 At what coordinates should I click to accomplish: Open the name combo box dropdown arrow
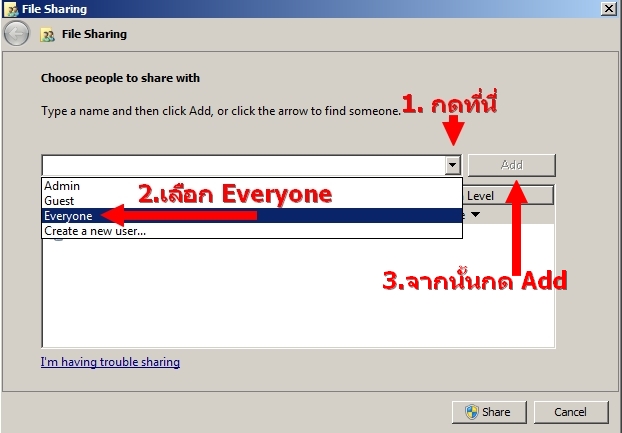point(452,165)
